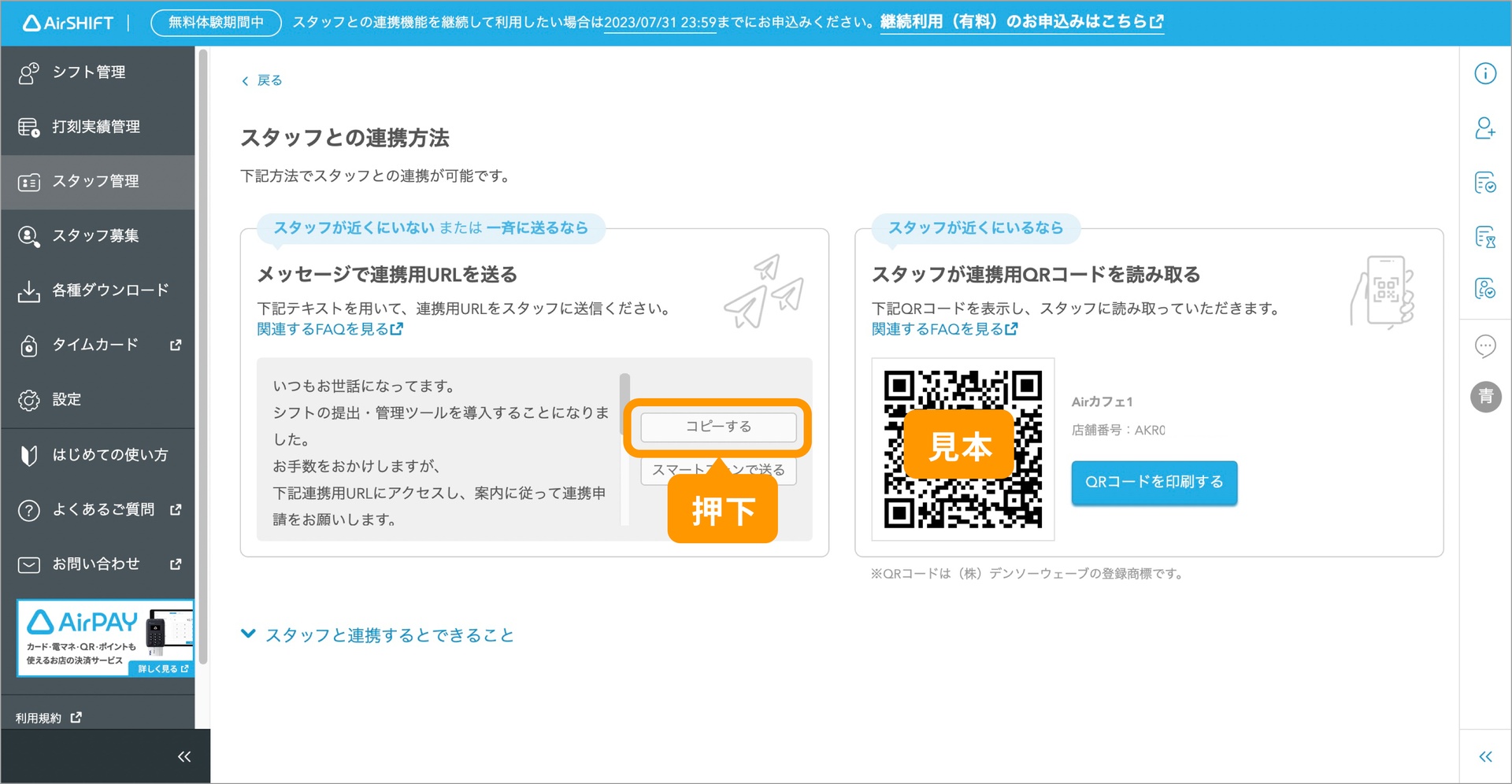Click the info icon in right sidebar
The height and width of the screenshot is (784, 1512).
(x=1484, y=73)
